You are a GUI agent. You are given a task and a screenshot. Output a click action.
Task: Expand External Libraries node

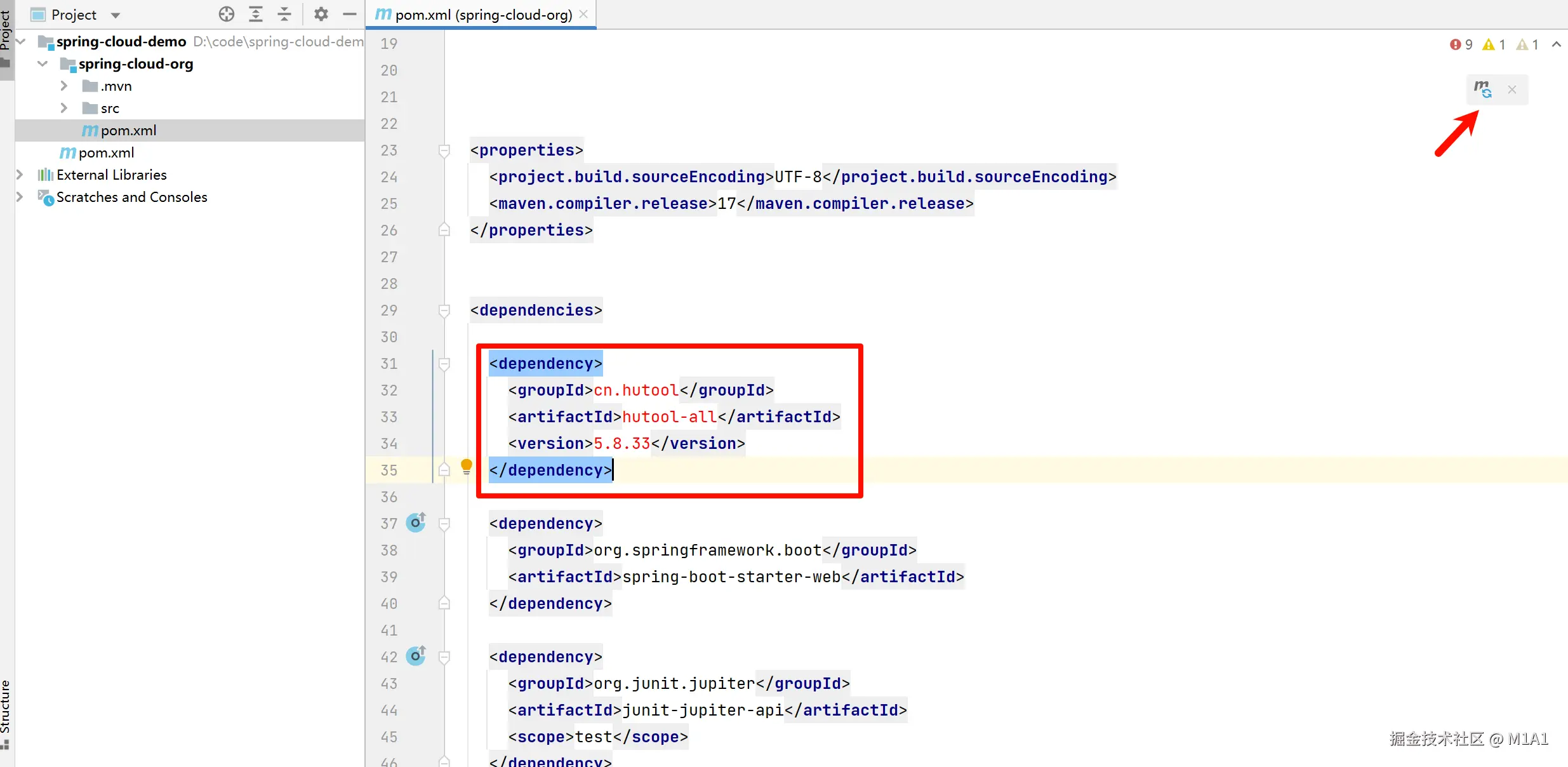(20, 175)
